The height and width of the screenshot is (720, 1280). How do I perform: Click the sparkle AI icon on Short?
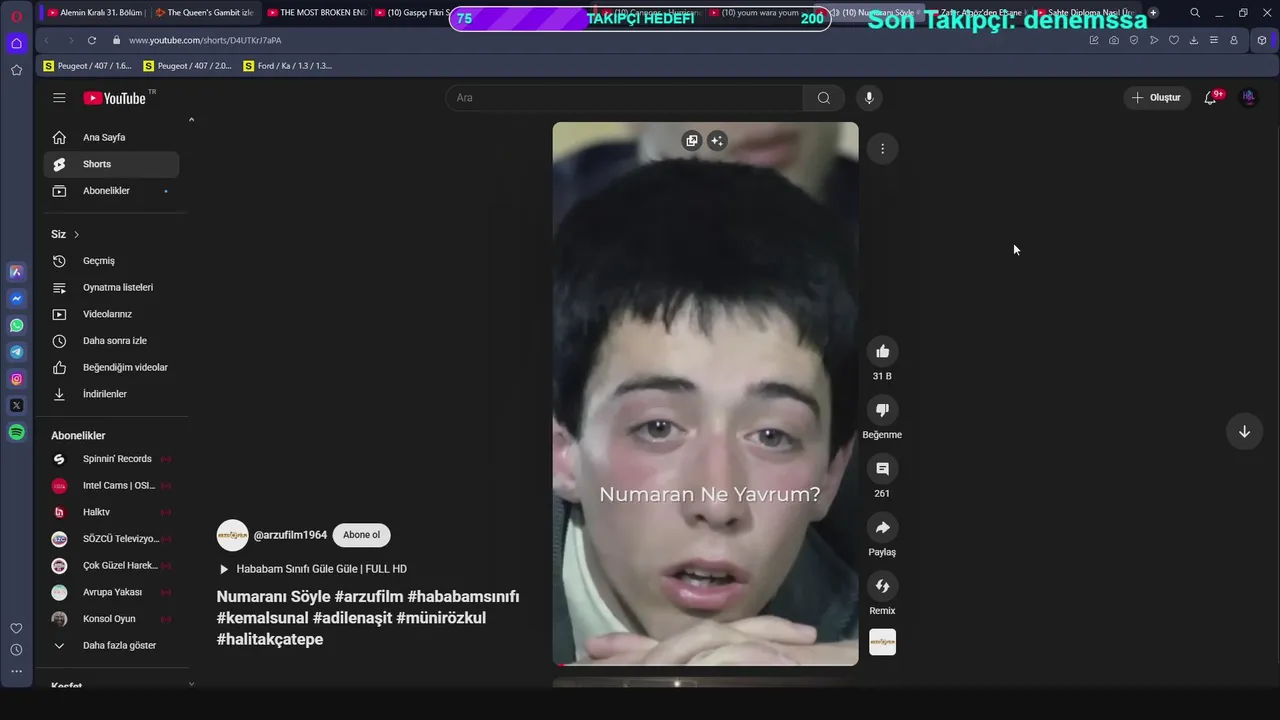click(716, 141)
